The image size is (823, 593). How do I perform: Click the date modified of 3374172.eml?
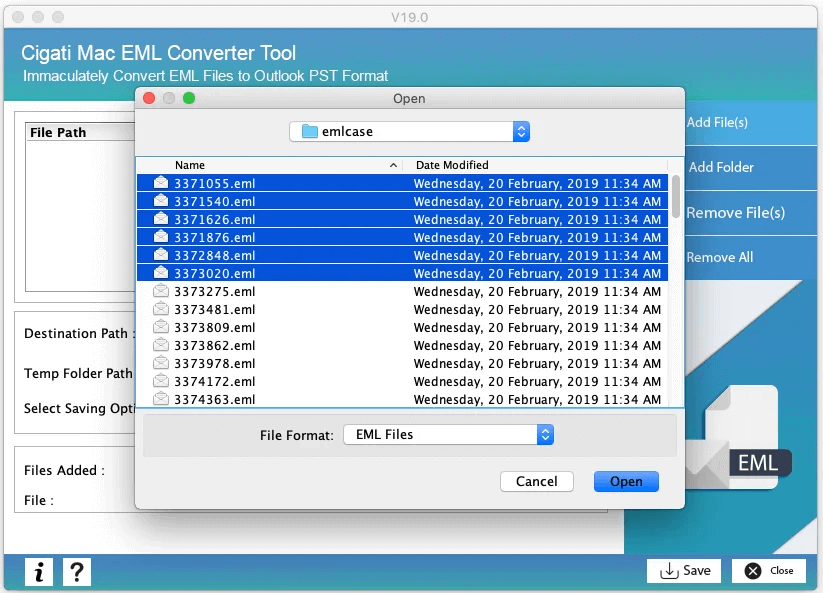pos(537,382)
